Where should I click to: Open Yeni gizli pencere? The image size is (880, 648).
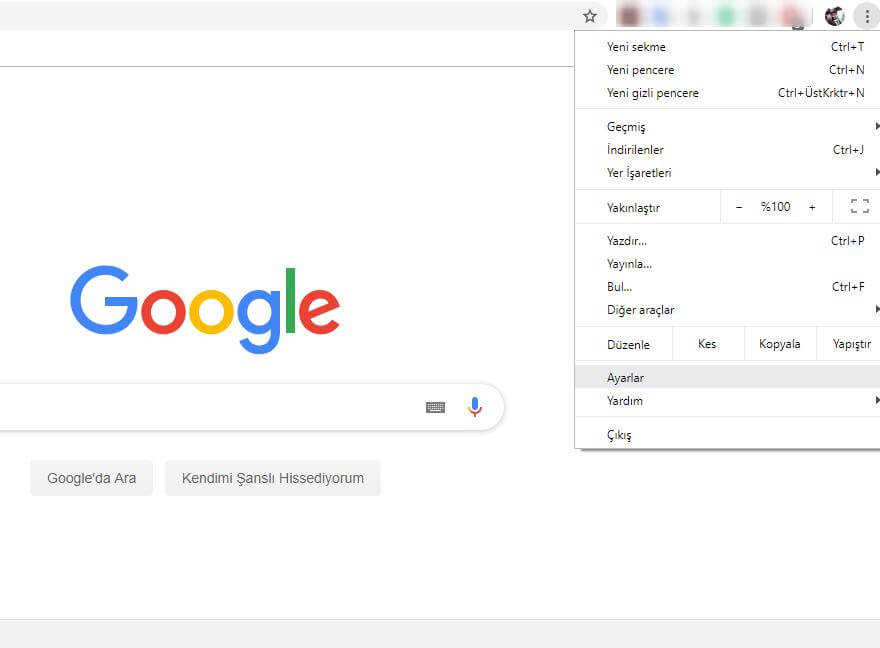pyautogui.click(x=727, y=93)
